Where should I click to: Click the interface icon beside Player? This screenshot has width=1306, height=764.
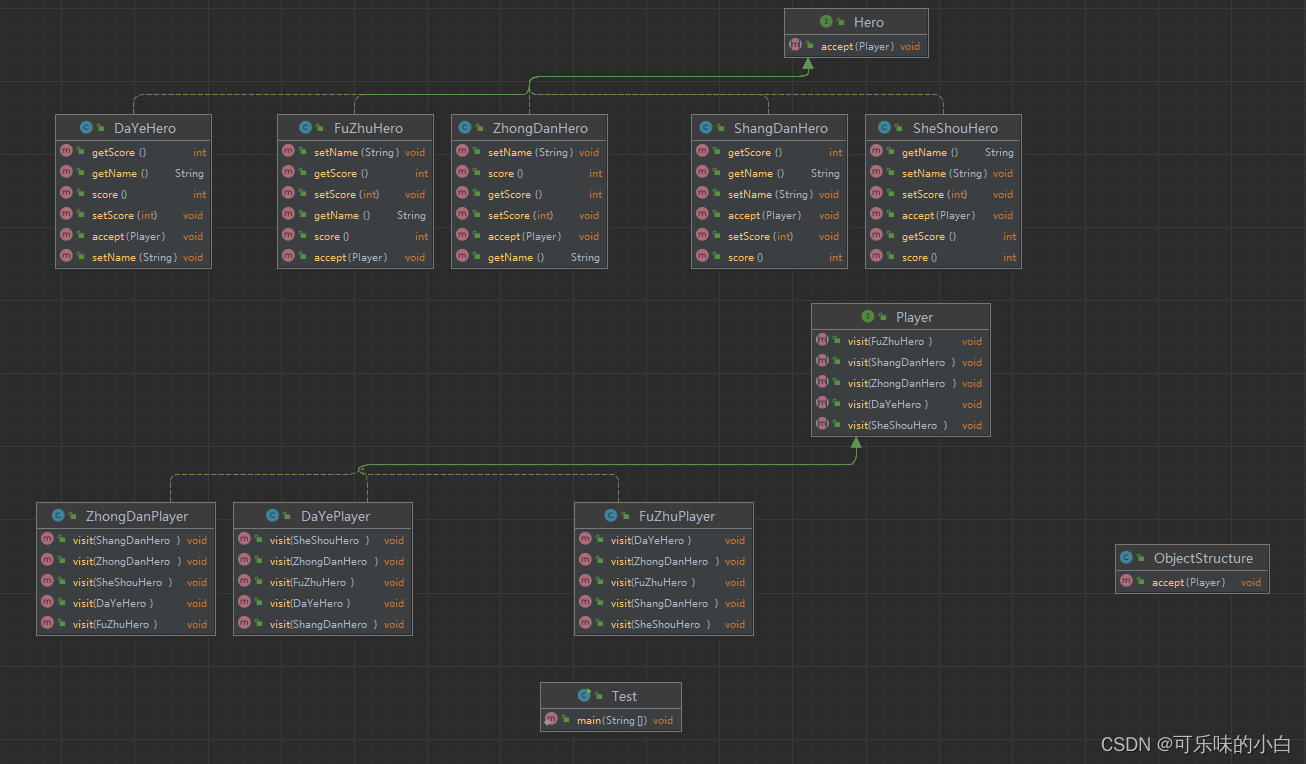pos(868,317)
